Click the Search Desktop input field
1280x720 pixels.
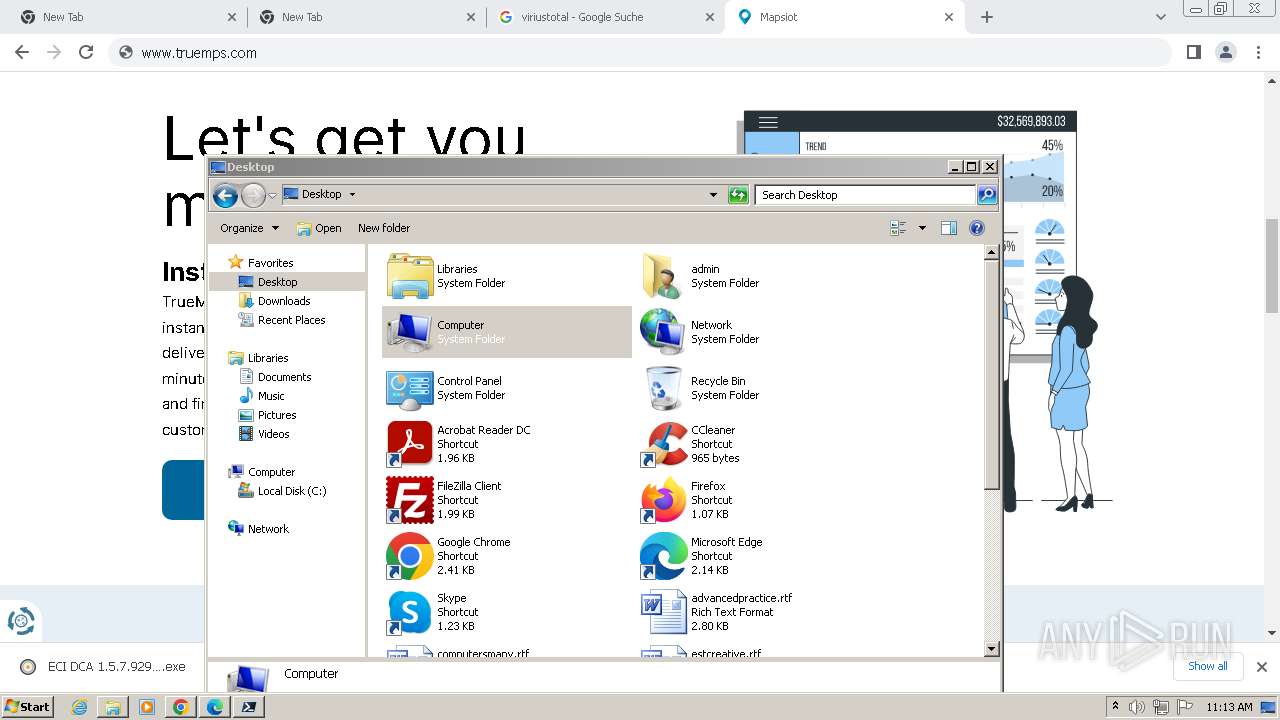(865, 195)
